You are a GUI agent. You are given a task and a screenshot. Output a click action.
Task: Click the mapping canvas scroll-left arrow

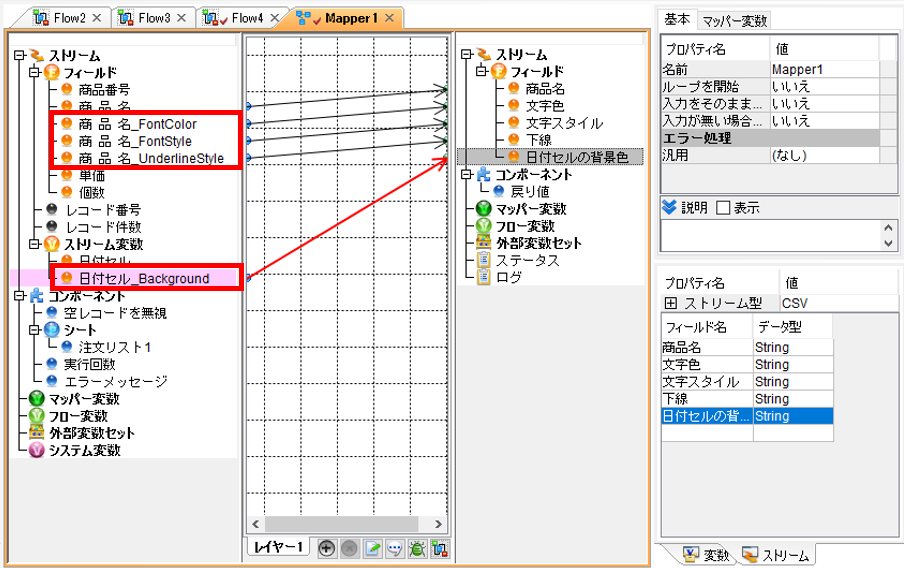point(255,524)
